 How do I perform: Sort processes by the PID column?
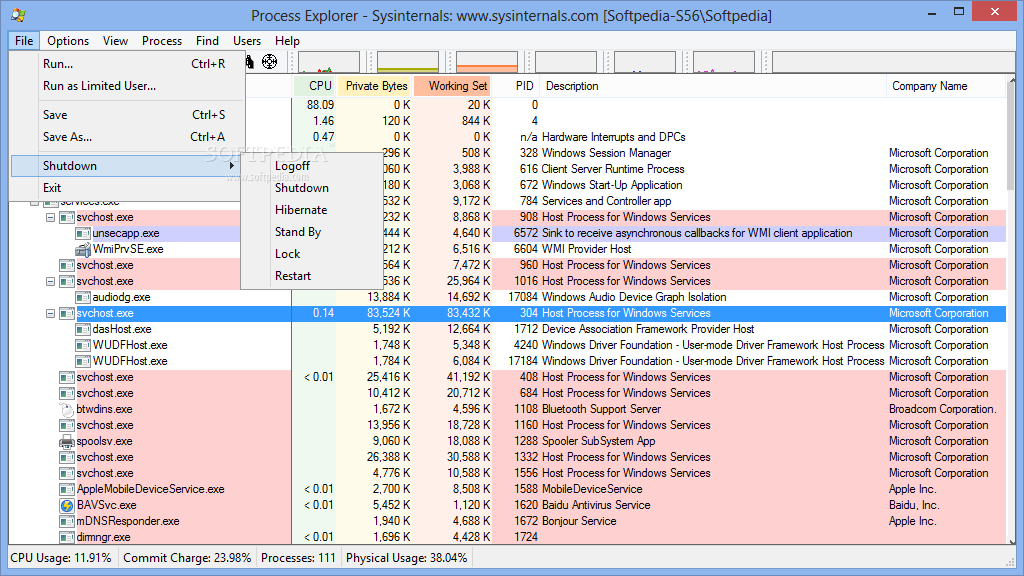524,86
